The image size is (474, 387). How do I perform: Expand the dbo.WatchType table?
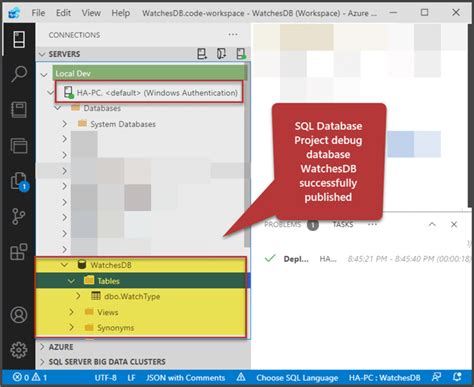coord(78,296)
